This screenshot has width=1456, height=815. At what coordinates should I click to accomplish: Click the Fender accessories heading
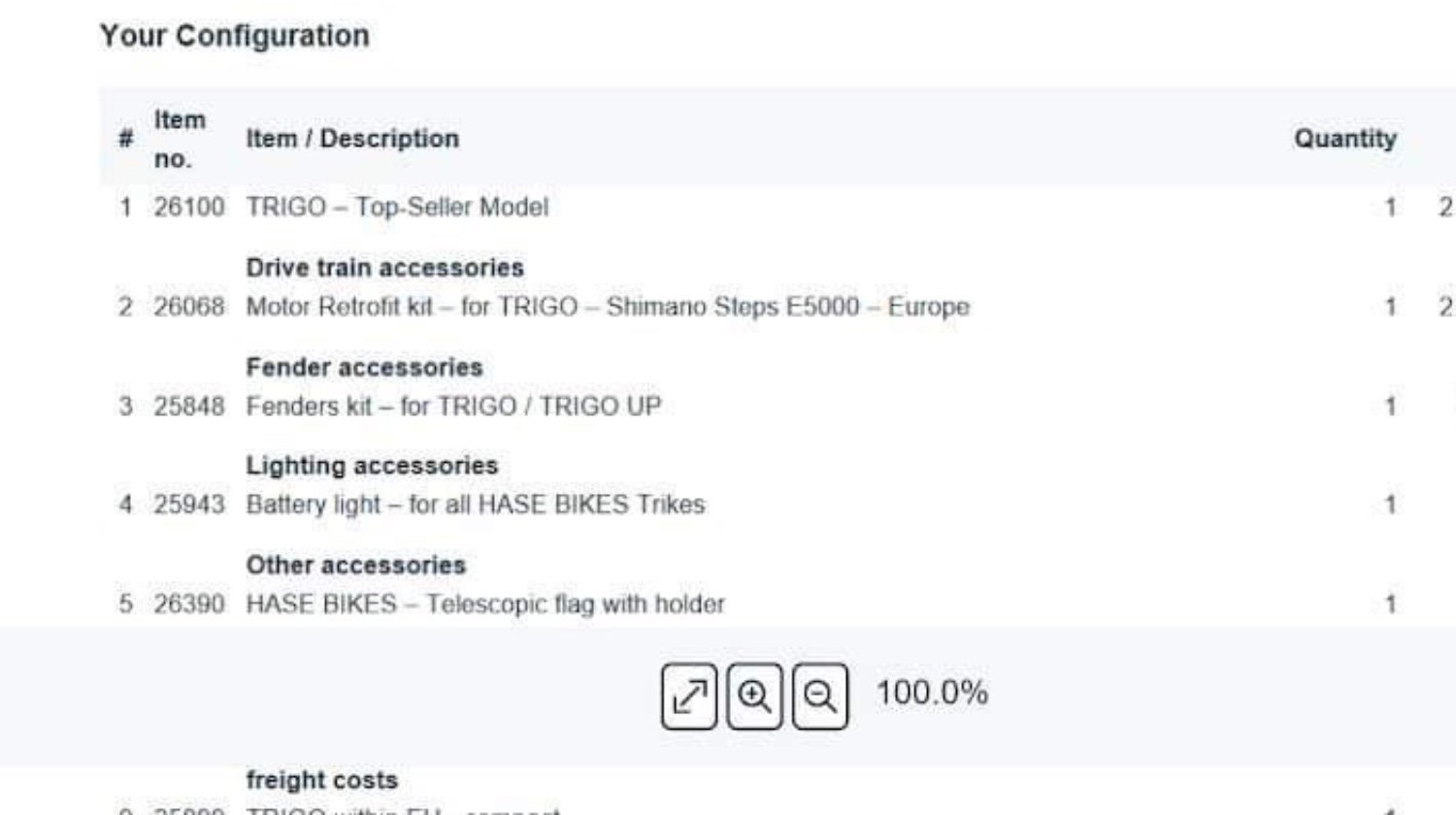click(364, 368)
